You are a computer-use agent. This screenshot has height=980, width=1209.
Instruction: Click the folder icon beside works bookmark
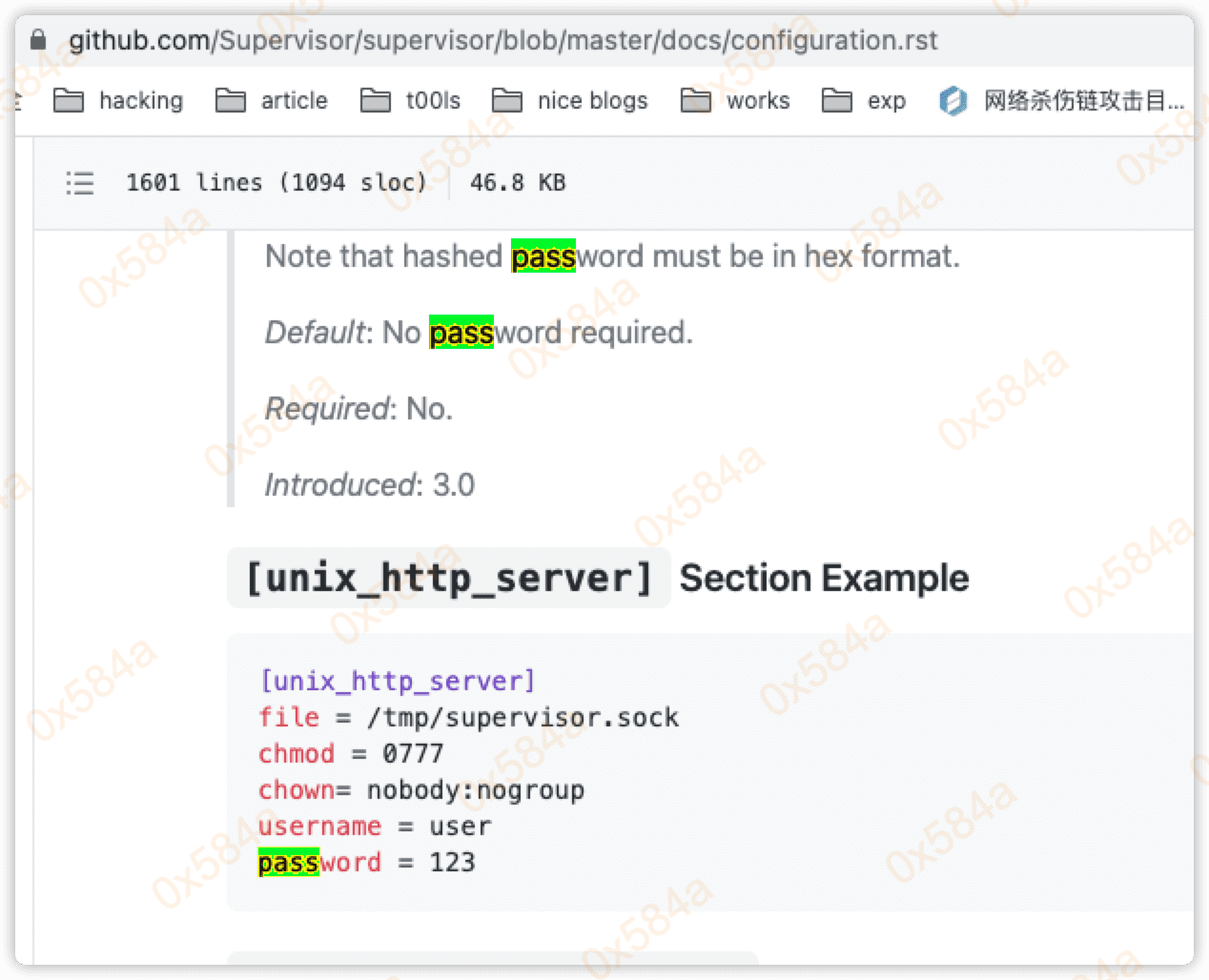695,100
